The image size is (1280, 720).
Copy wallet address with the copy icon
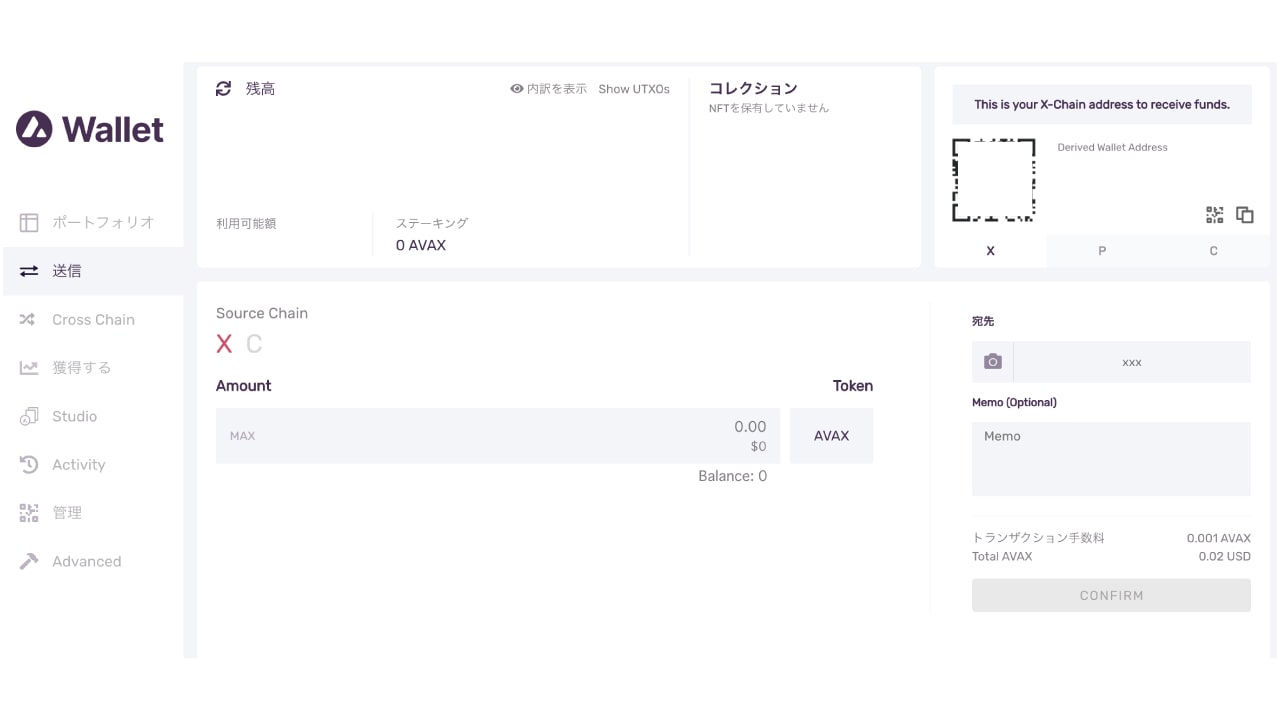(x=1245, y=215)
